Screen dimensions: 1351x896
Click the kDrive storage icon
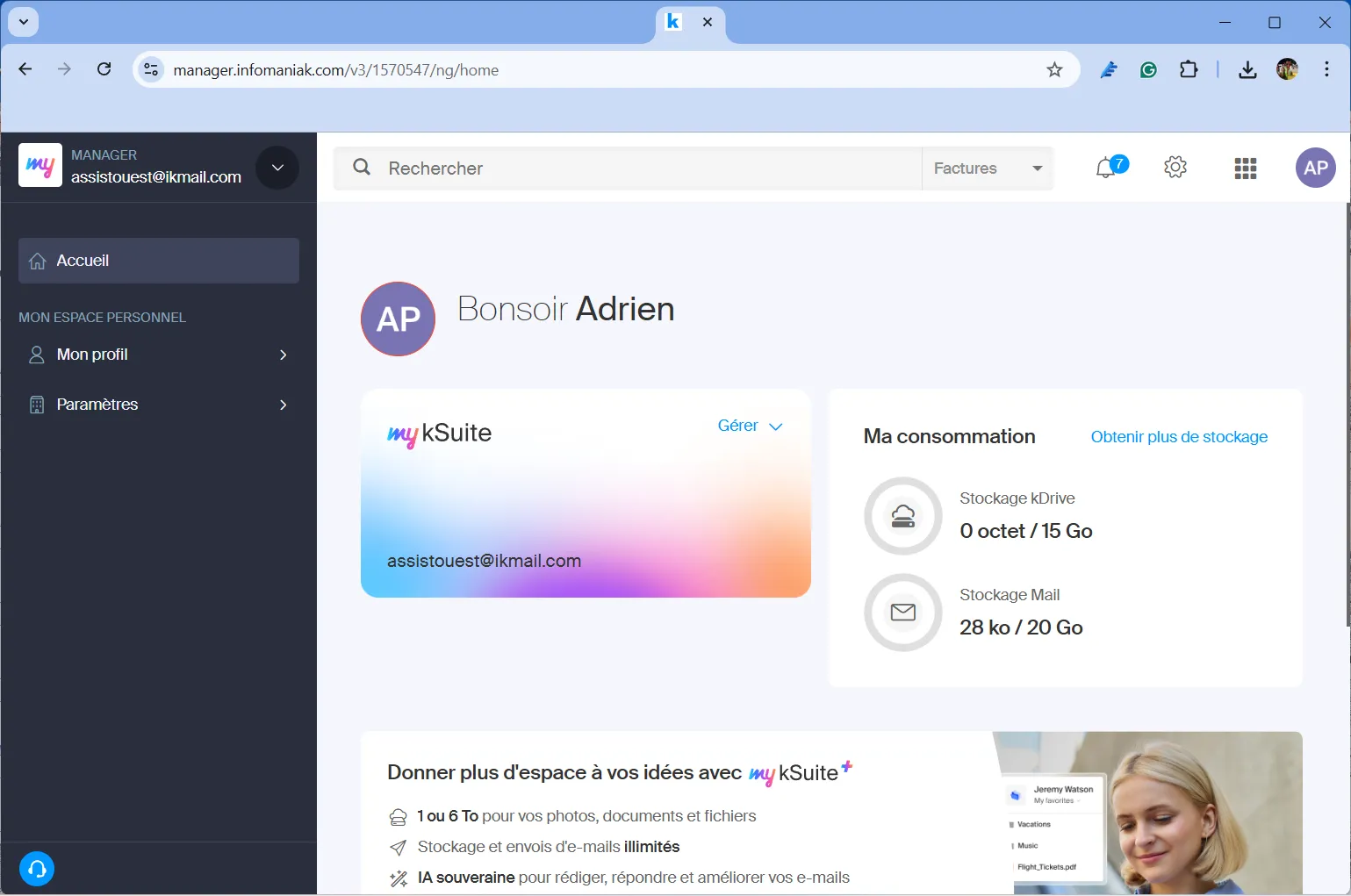pos(902,516)
